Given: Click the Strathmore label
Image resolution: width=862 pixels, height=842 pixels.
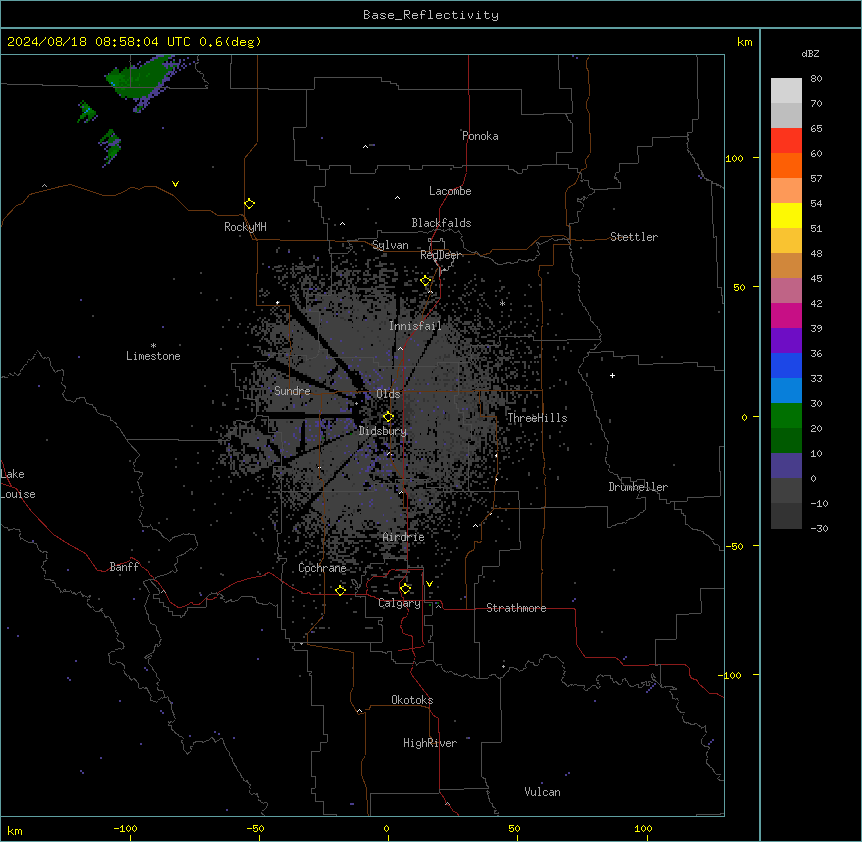Looking at the screenshot, I should [x=516, y=608].
